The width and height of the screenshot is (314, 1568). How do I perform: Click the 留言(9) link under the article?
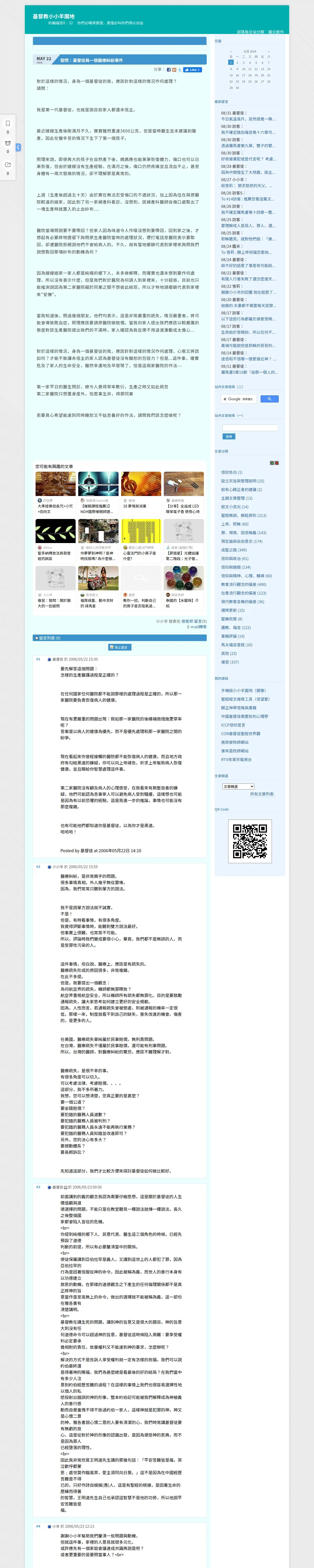[x=200, y=621]
